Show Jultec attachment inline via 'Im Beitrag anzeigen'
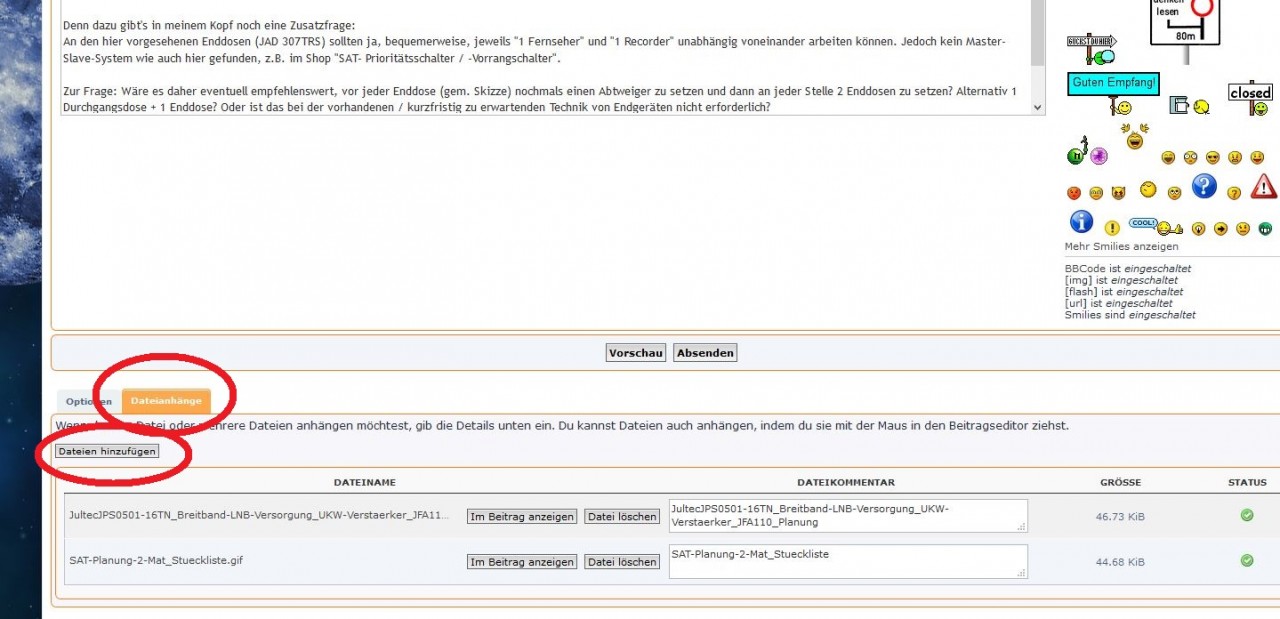 [x=522, y=517]
